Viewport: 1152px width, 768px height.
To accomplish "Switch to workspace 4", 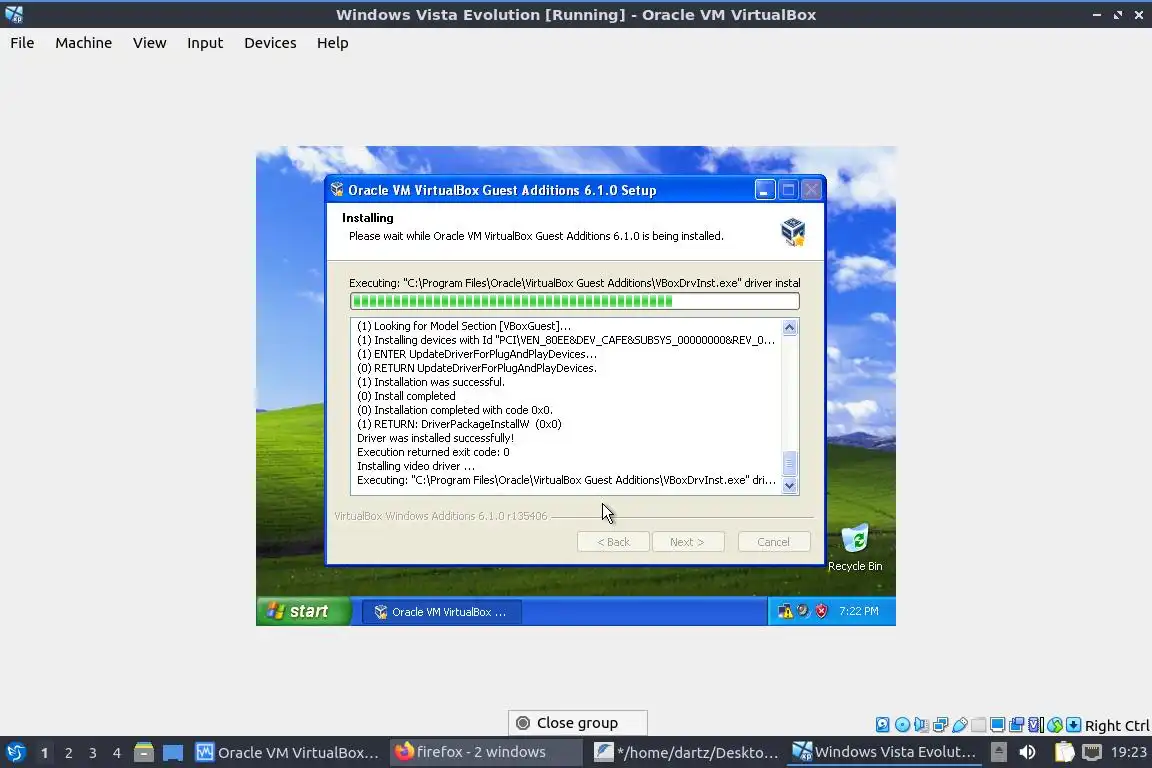I will [x=117, y=753].
